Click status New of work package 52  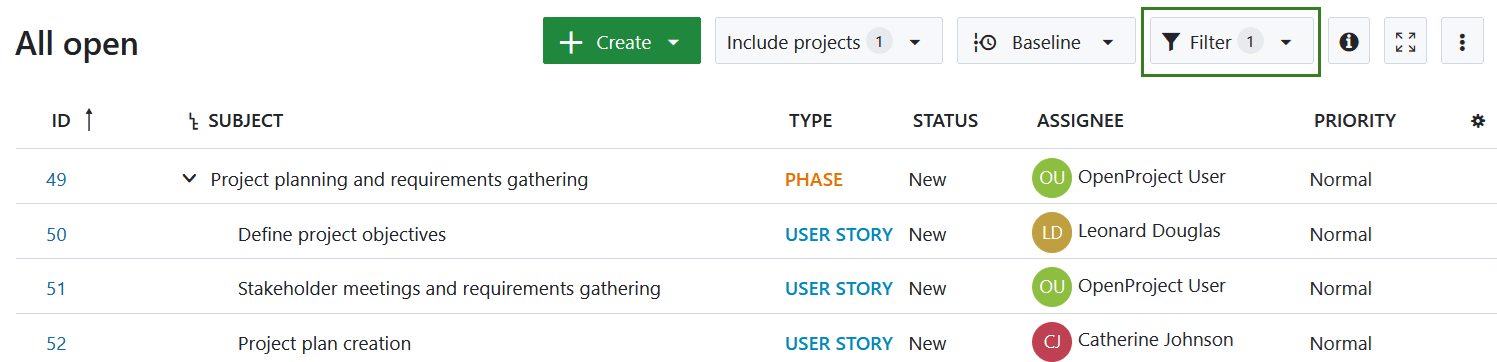coord(927,344)
